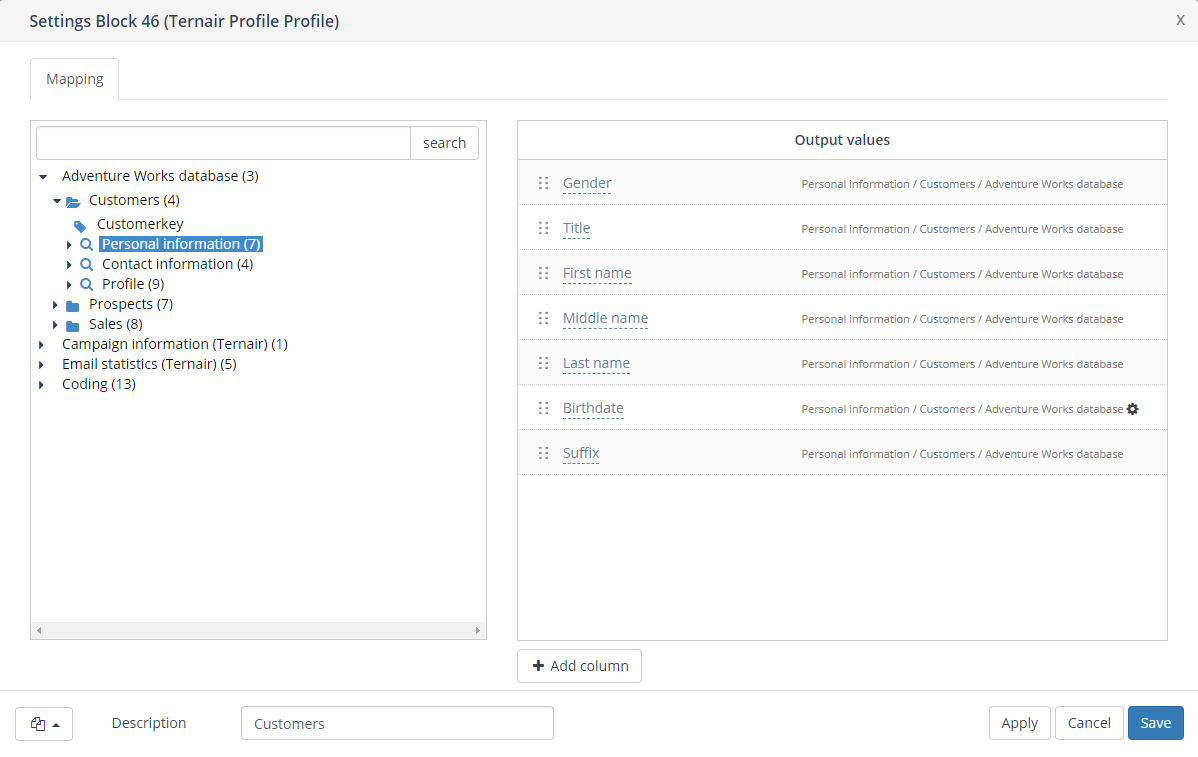This screenshot has width=1198, height=757.
Task: Click the gear icon beside Birthdate row
Action: (1133, 409)
